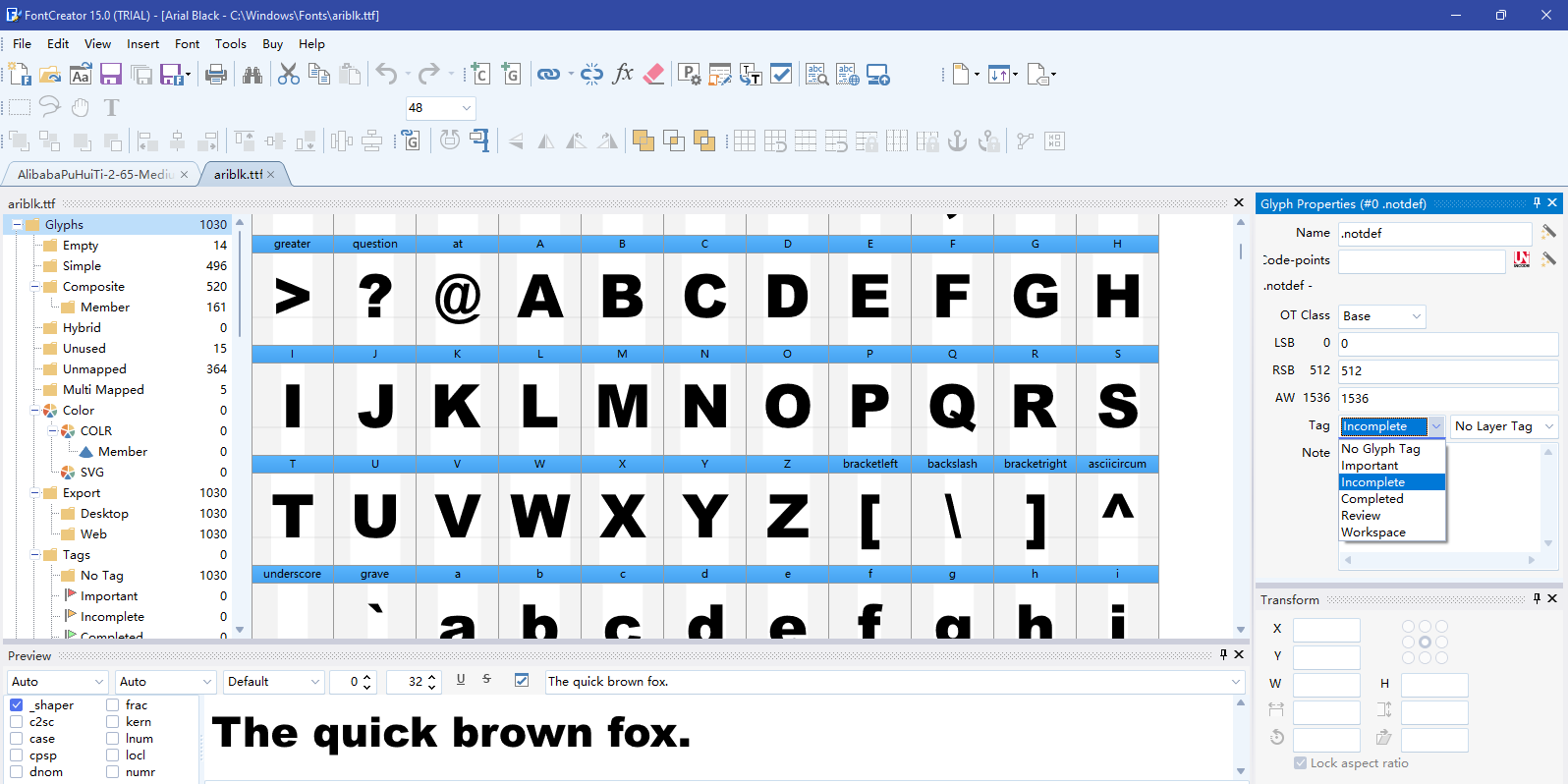Click the Undo arrow
The width and height of the screenshot is (1568, 784).
pyautogui.click(x=387, y=74)
